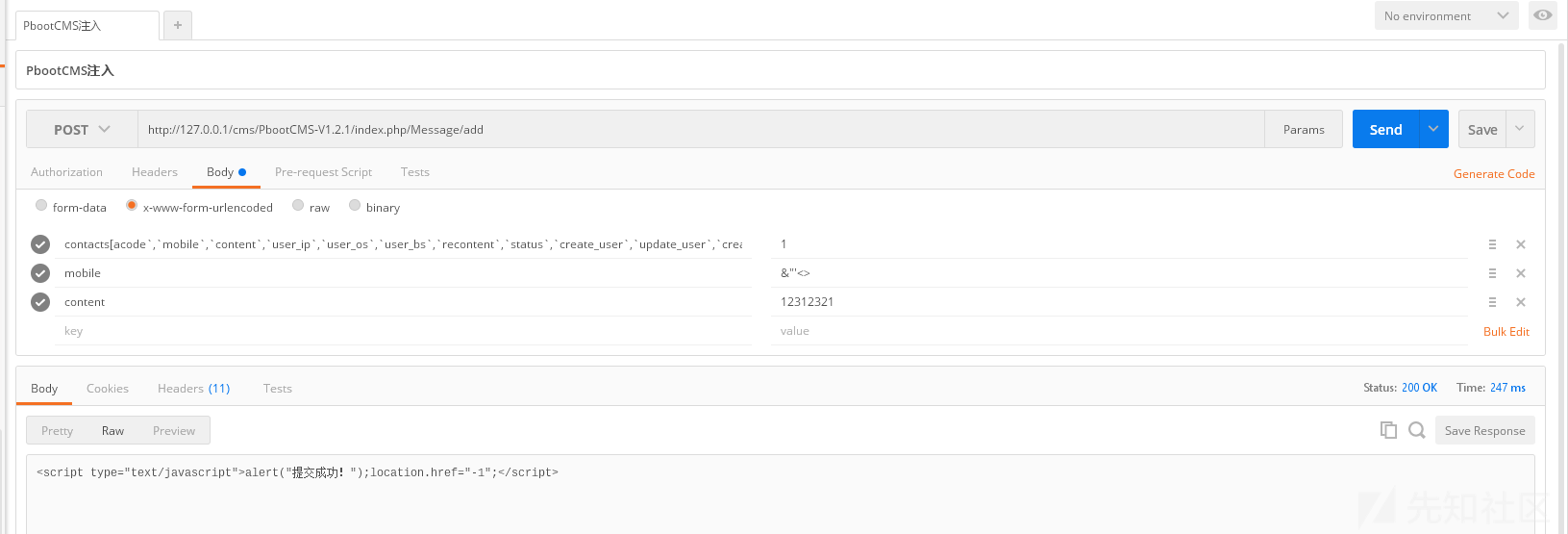Click value field containing 12312321
This screenshot has height=534, width=1568.
click(x=1119, y=302)
